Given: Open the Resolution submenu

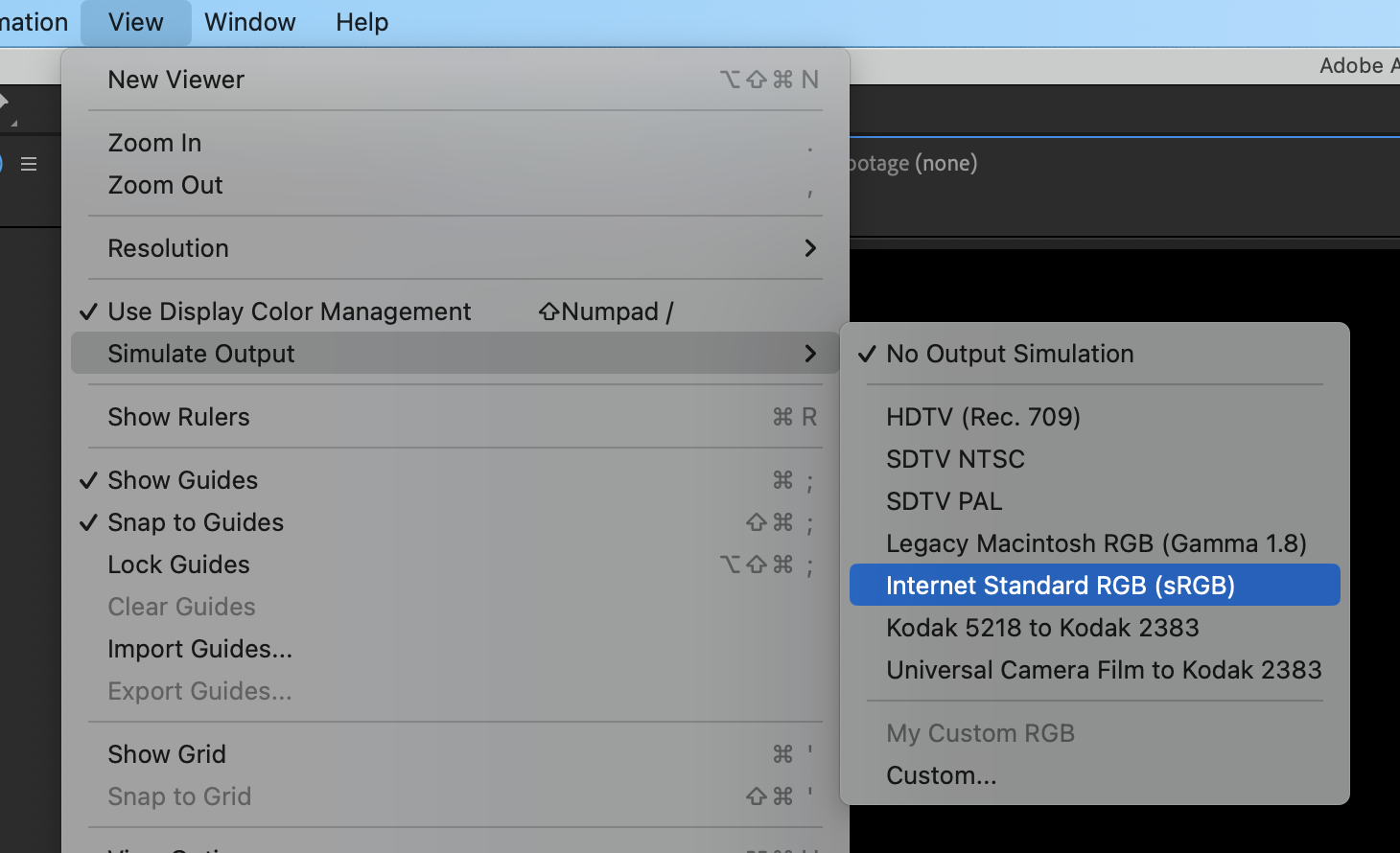Looking at the screenshot, I should [168, 247].
